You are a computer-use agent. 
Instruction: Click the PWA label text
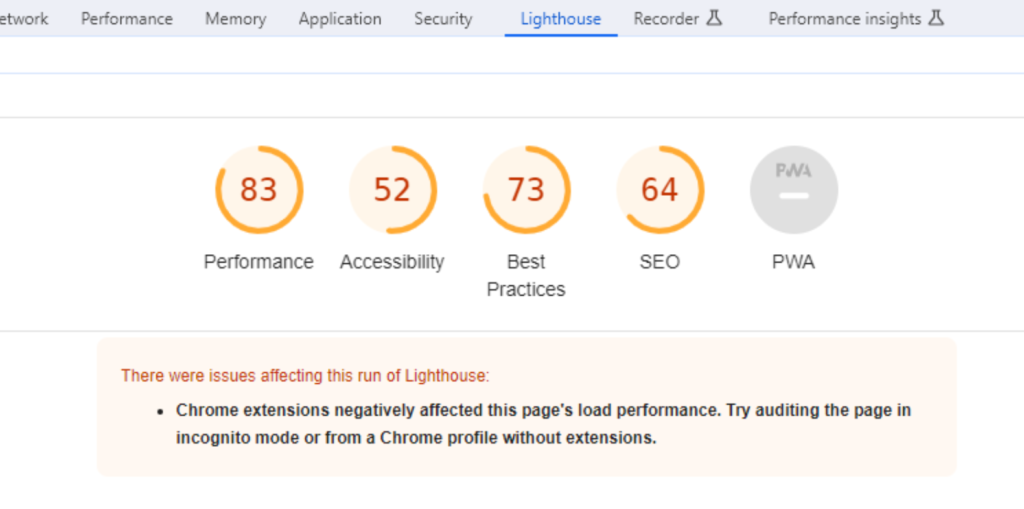click(x=793, y=262)
